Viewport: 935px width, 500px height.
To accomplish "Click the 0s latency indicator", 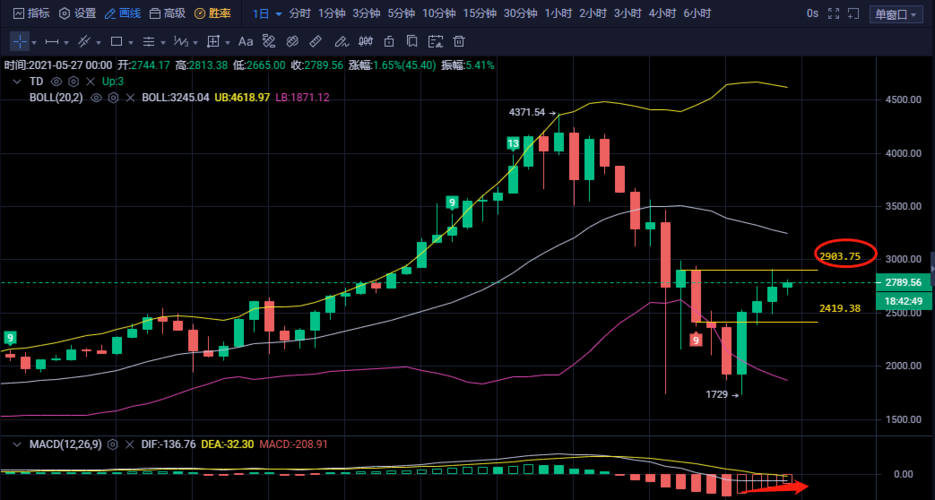I will 813,14.
